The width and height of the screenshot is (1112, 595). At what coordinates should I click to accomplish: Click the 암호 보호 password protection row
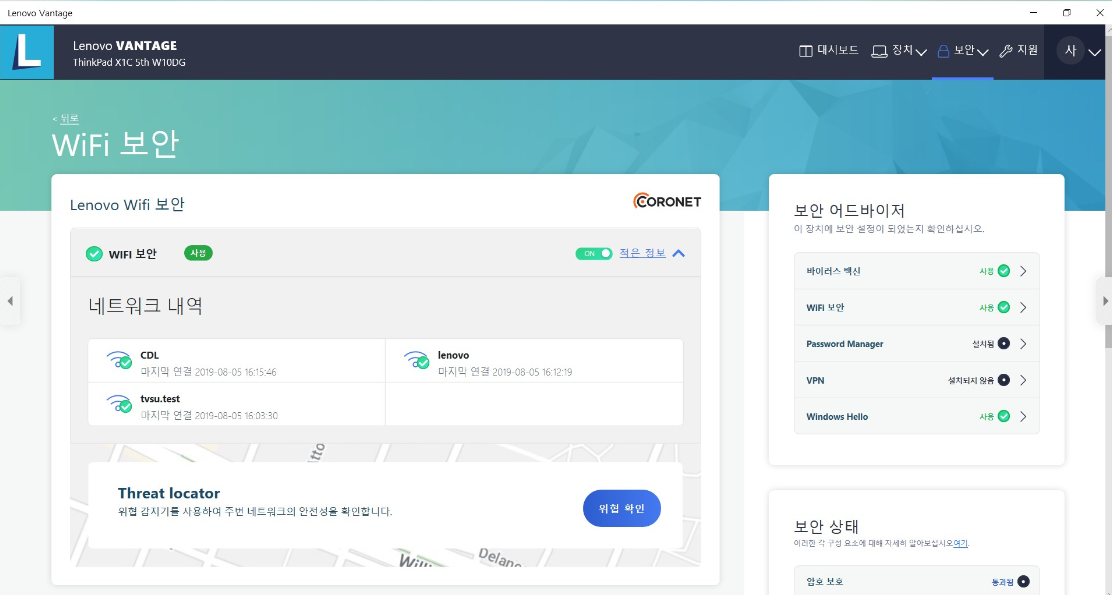point(916,581)
